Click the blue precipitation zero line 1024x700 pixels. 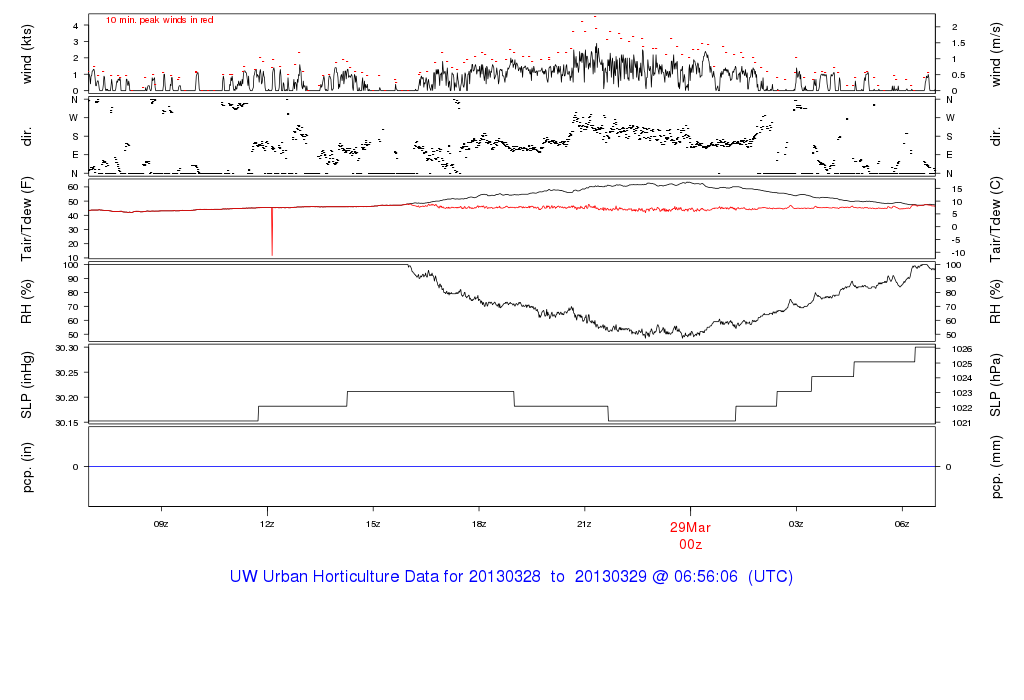tap(511, 466)
